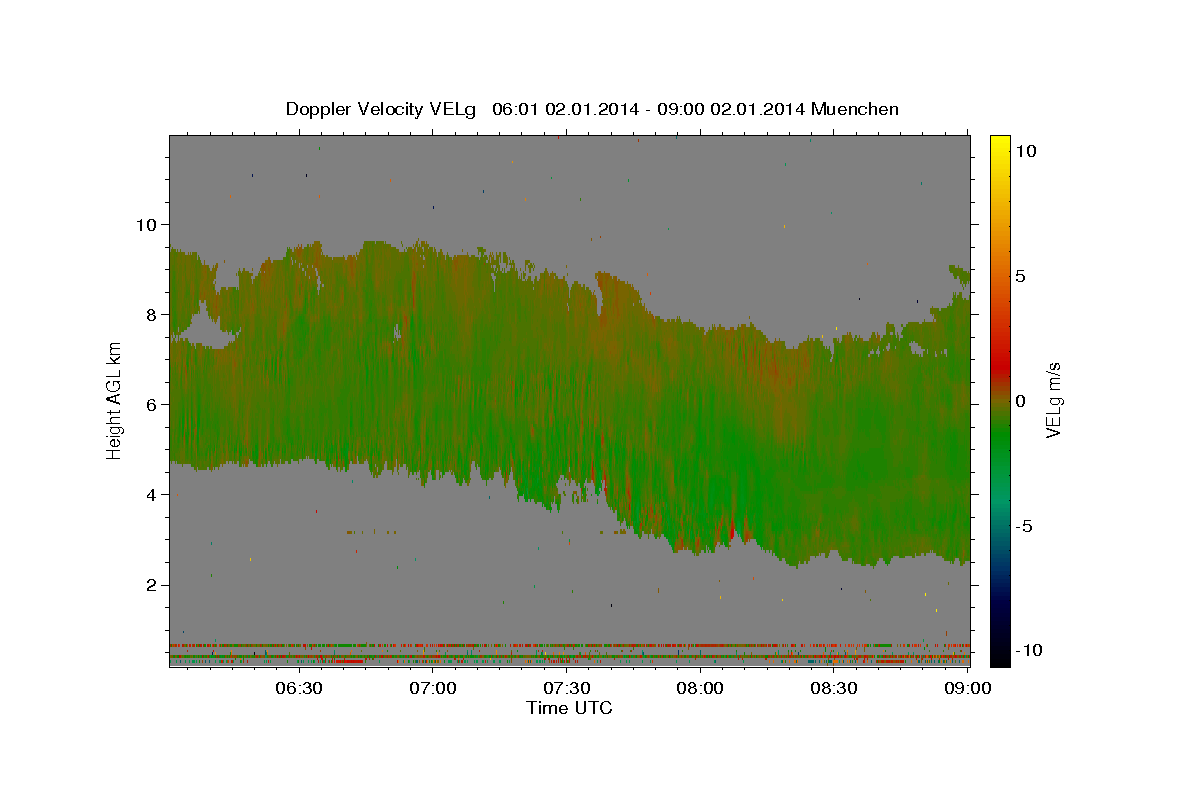Screen dimensions: 1200x800
Task: Click the height axis '2' tick label
Action: click(x=152, y=585)
